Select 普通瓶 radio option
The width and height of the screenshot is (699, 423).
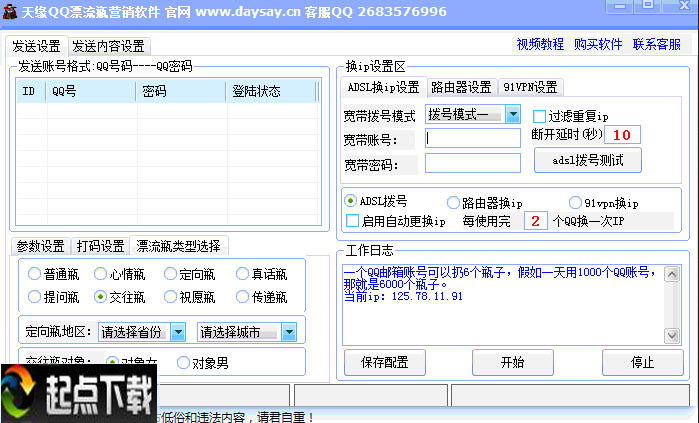34,274
